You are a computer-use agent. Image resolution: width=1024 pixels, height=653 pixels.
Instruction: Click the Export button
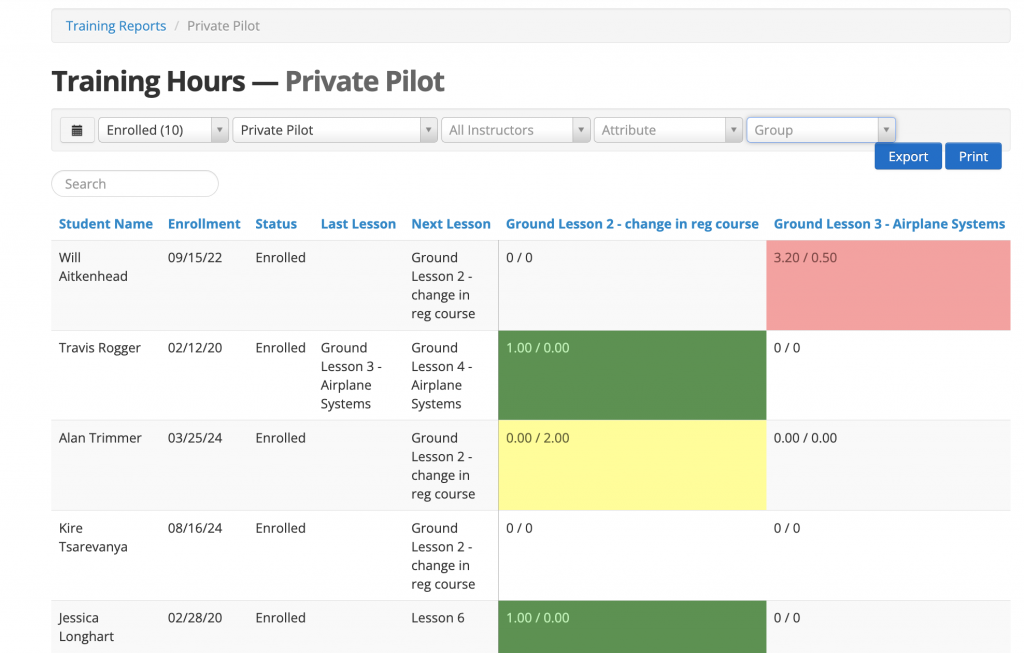[x=907, y=156]
